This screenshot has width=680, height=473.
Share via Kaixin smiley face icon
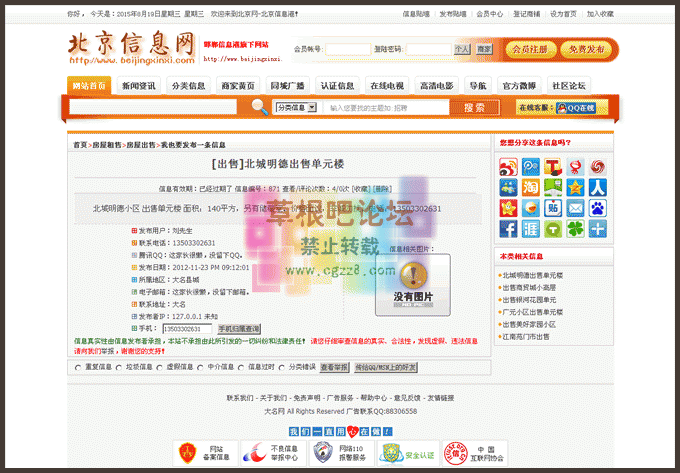pyautogui.click(x=531, y=208)
